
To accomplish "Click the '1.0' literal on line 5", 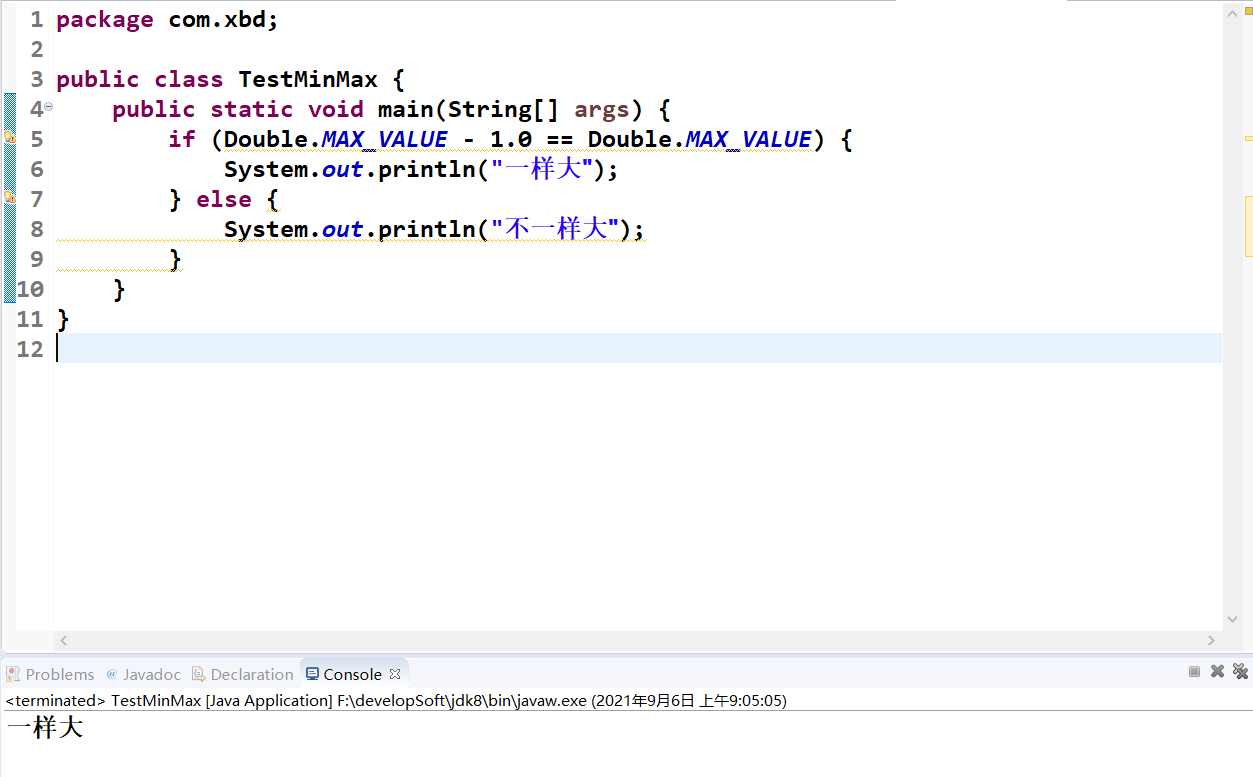I will pyautogui.click(x=511, y=139).
